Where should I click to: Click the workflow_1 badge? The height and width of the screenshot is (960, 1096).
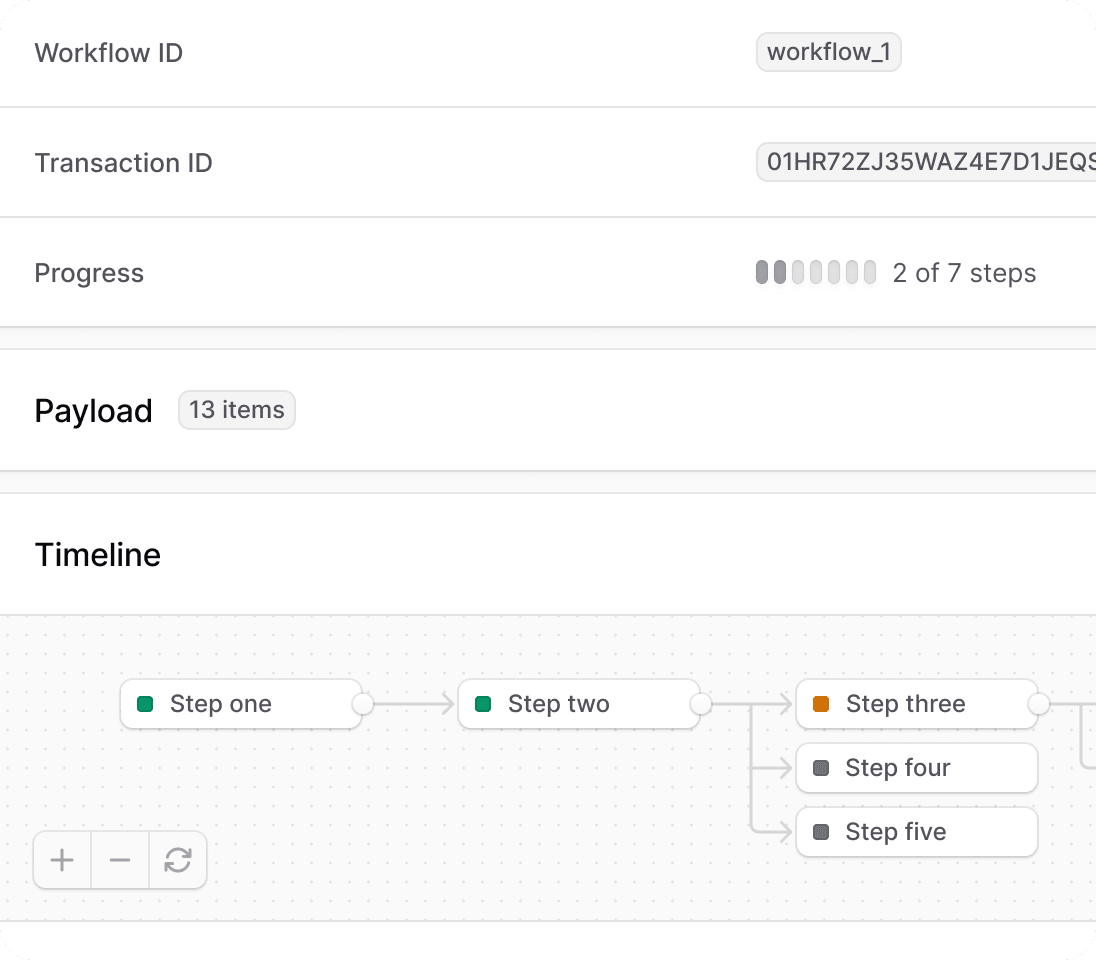pos(828,52)
